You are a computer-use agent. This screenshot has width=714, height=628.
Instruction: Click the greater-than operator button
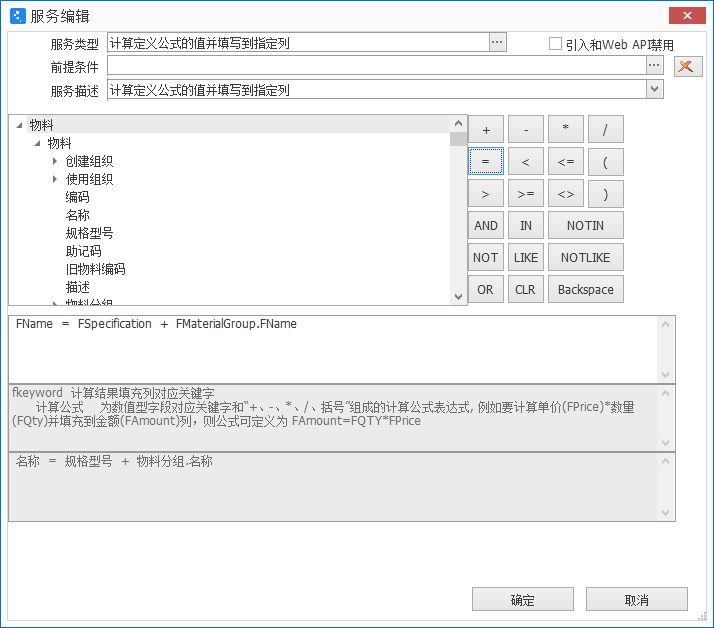point(486,194)
